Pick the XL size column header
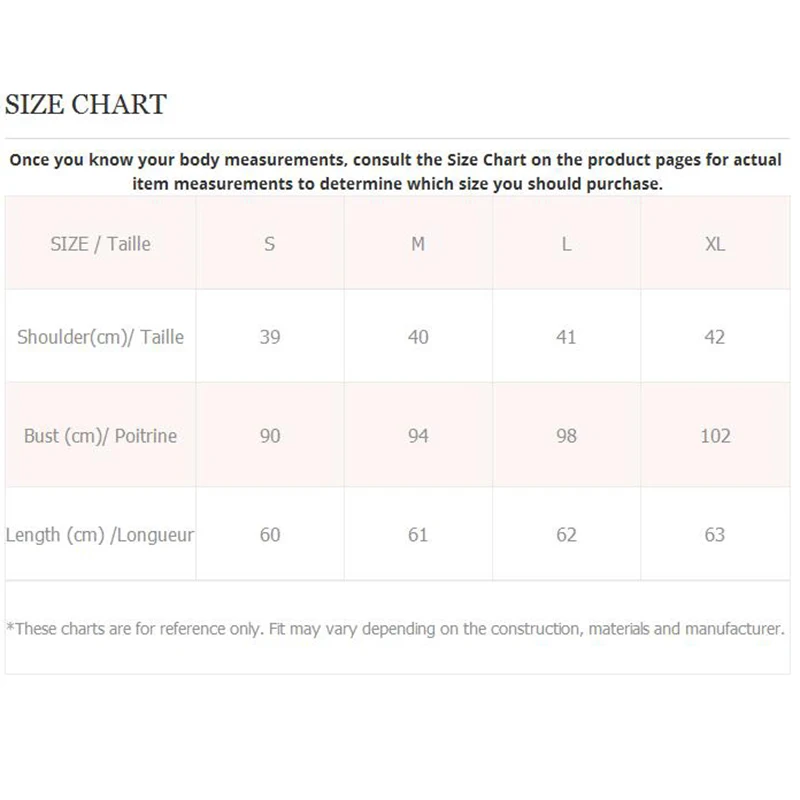The width and height of the screenshot is (800, 800). 714,244
